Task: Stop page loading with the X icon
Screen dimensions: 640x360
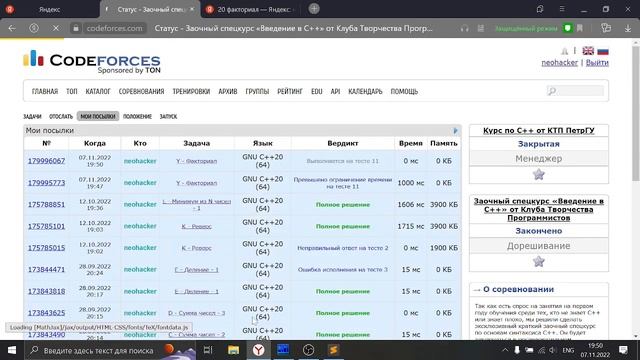Action: (56, 28)
